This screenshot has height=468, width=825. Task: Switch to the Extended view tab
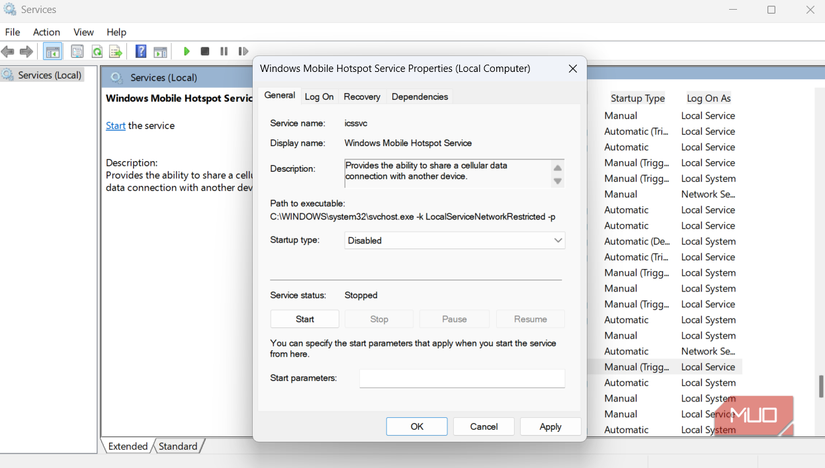pyautogui.click(x=128, y=446)
